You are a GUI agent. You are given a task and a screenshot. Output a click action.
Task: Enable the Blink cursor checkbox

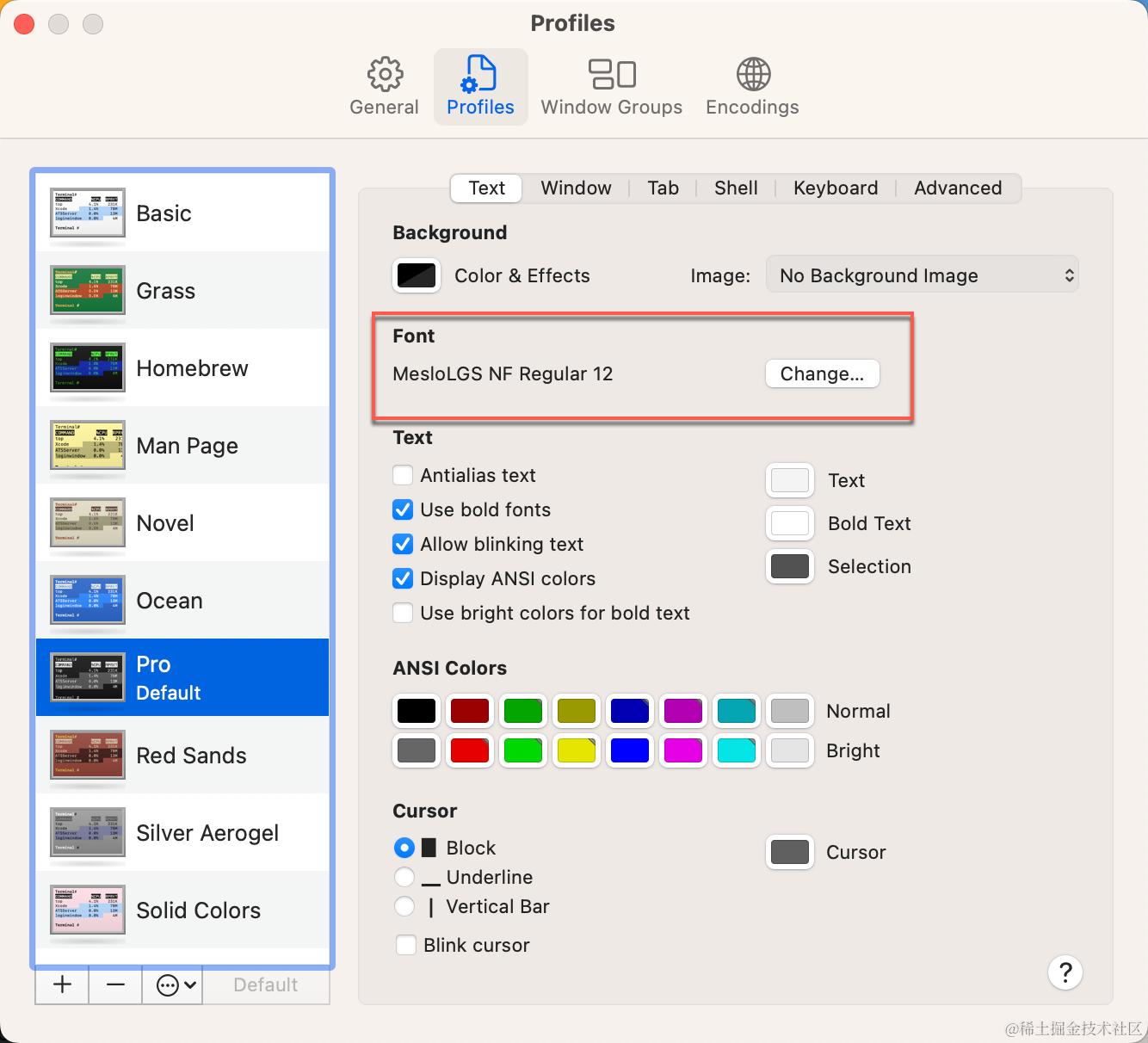[406, 945]
